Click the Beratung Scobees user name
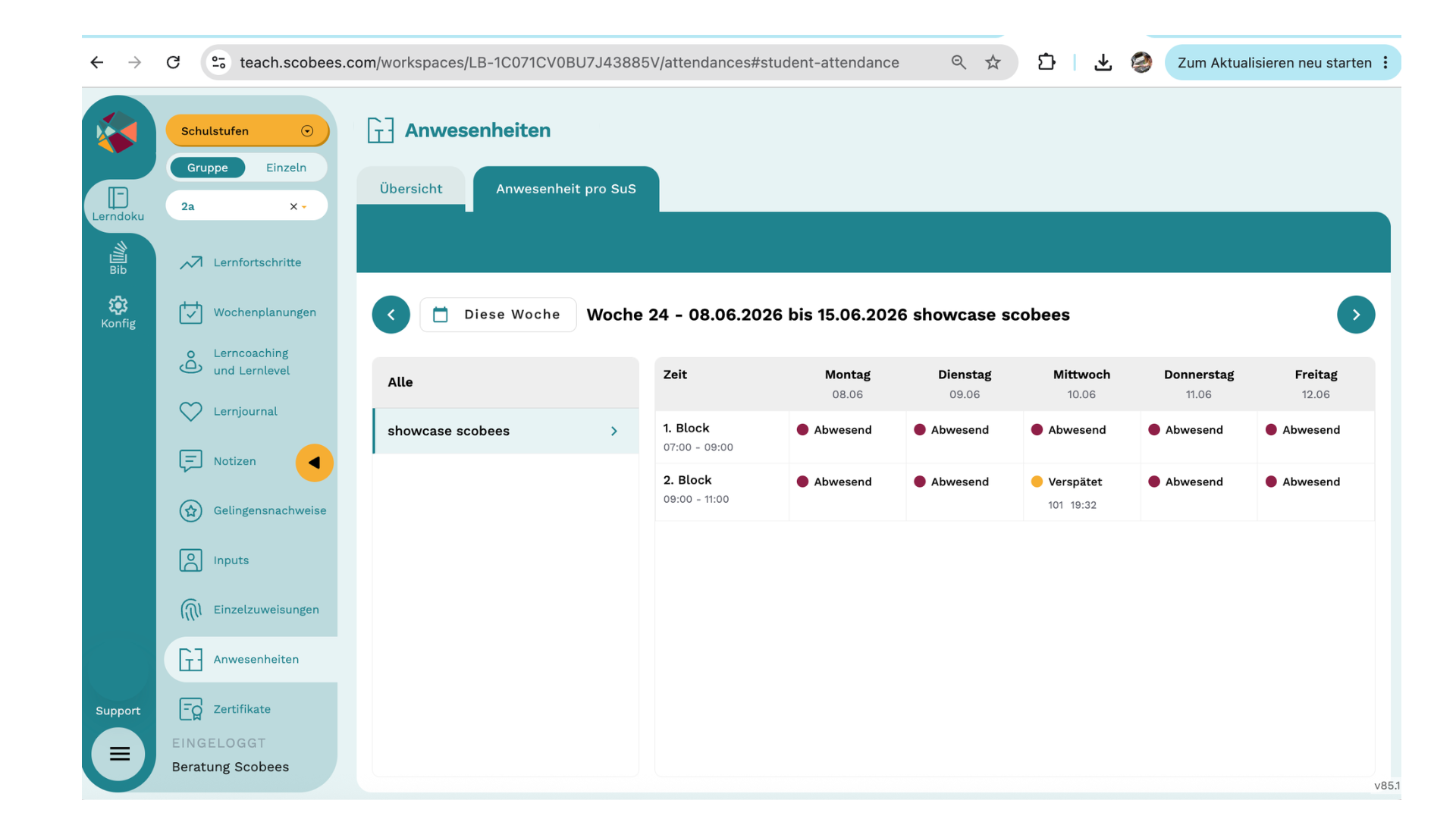 coord(230,767)
